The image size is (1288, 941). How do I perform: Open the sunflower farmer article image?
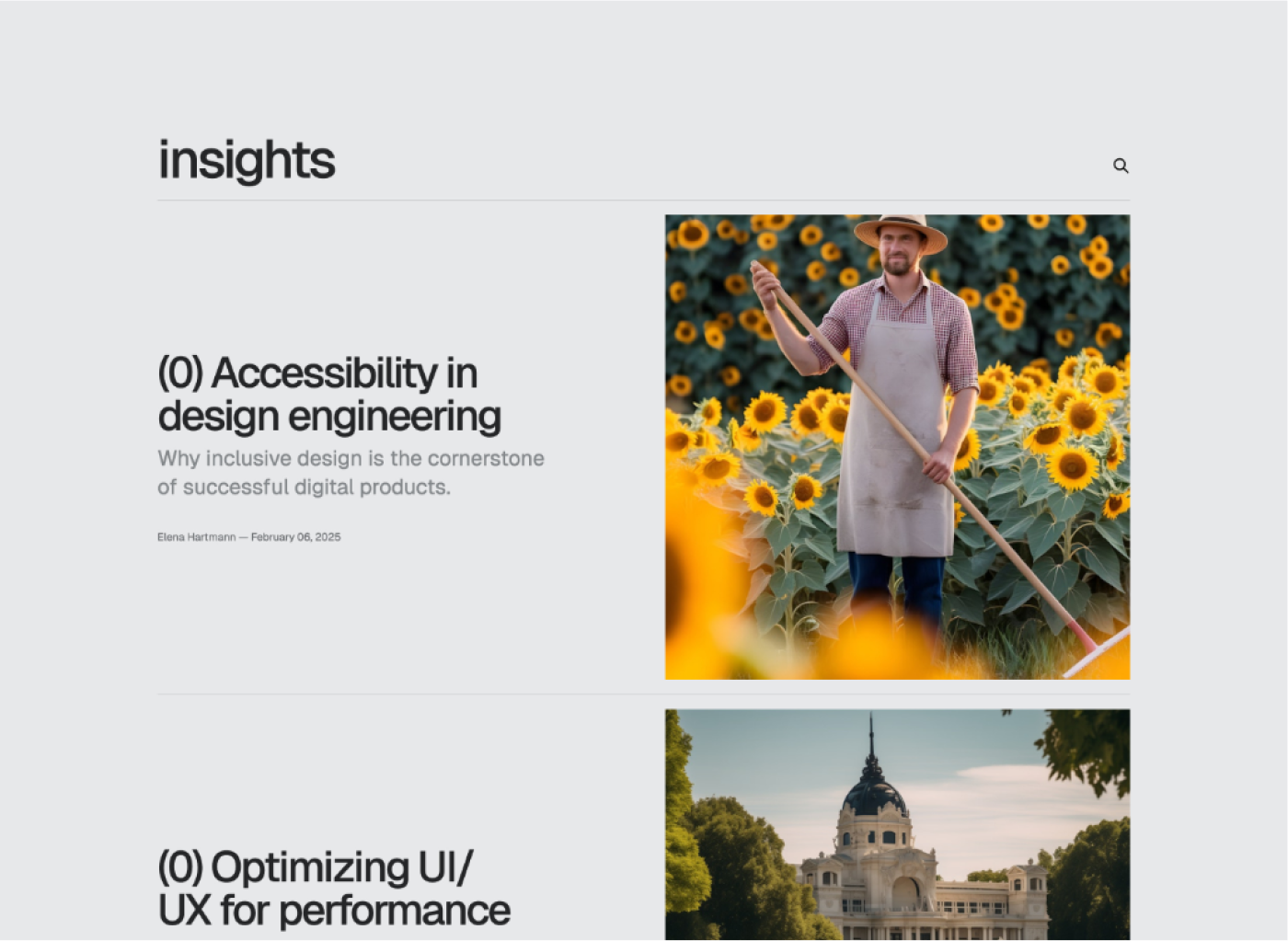click(x=897, y=447)
